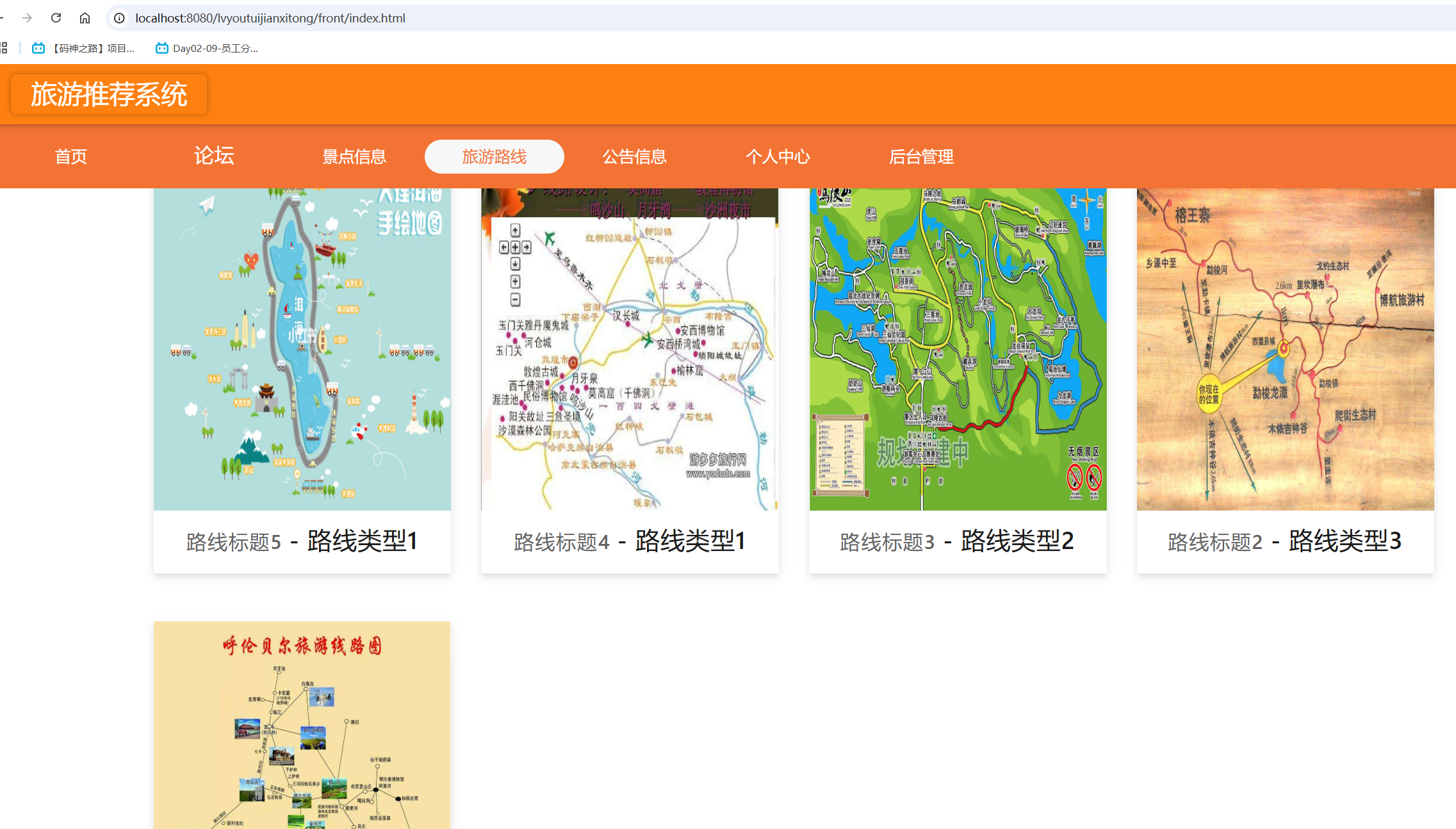Reload the current page
Screen dimensions: 1456x829
pos(56,18)
